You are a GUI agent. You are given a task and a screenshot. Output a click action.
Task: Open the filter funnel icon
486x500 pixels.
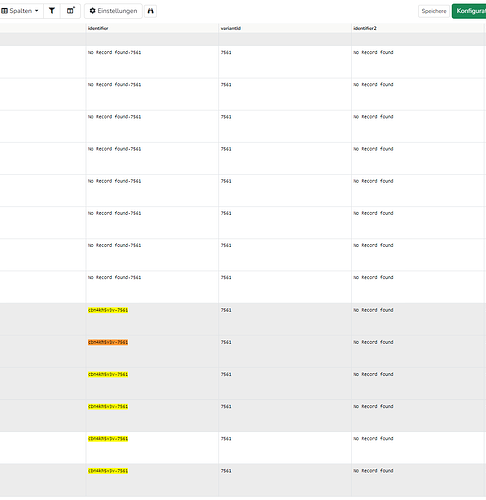pyautogui.click(x=52, y=11)
